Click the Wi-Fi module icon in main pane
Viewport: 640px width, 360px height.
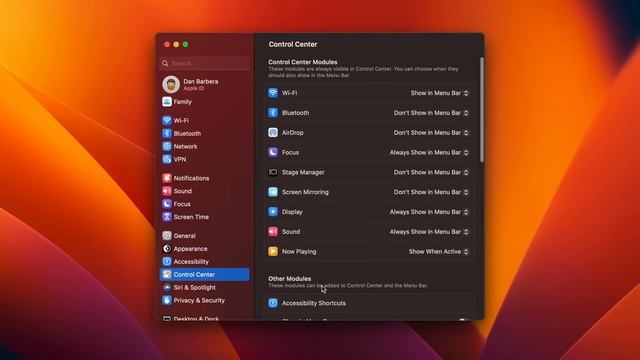click(273, 93)
